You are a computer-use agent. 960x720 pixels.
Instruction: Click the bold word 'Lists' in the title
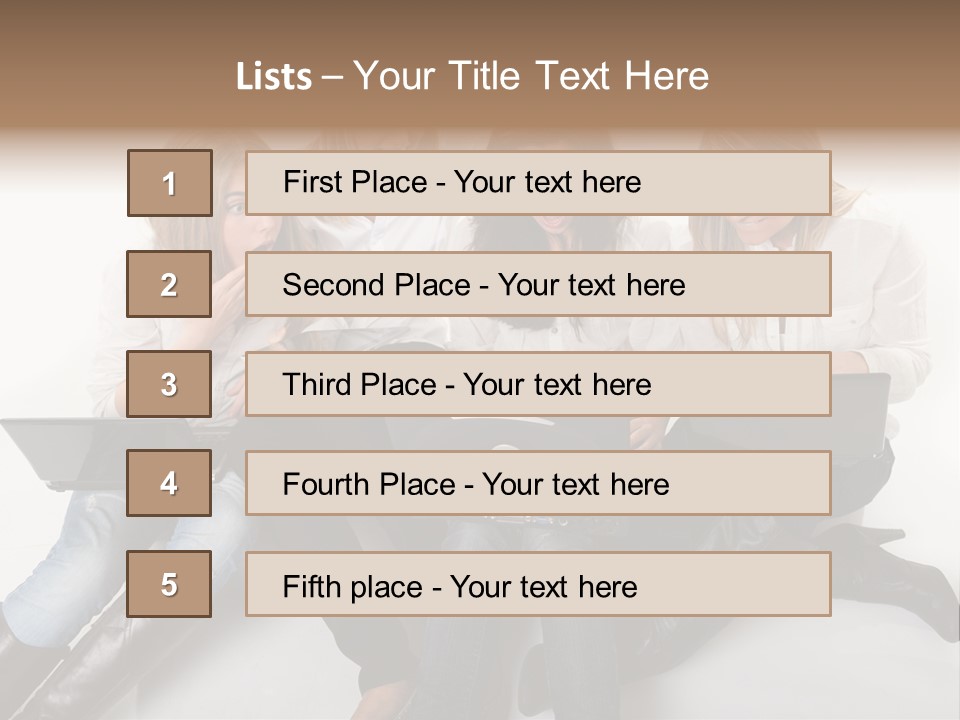[x=274, y=76]
